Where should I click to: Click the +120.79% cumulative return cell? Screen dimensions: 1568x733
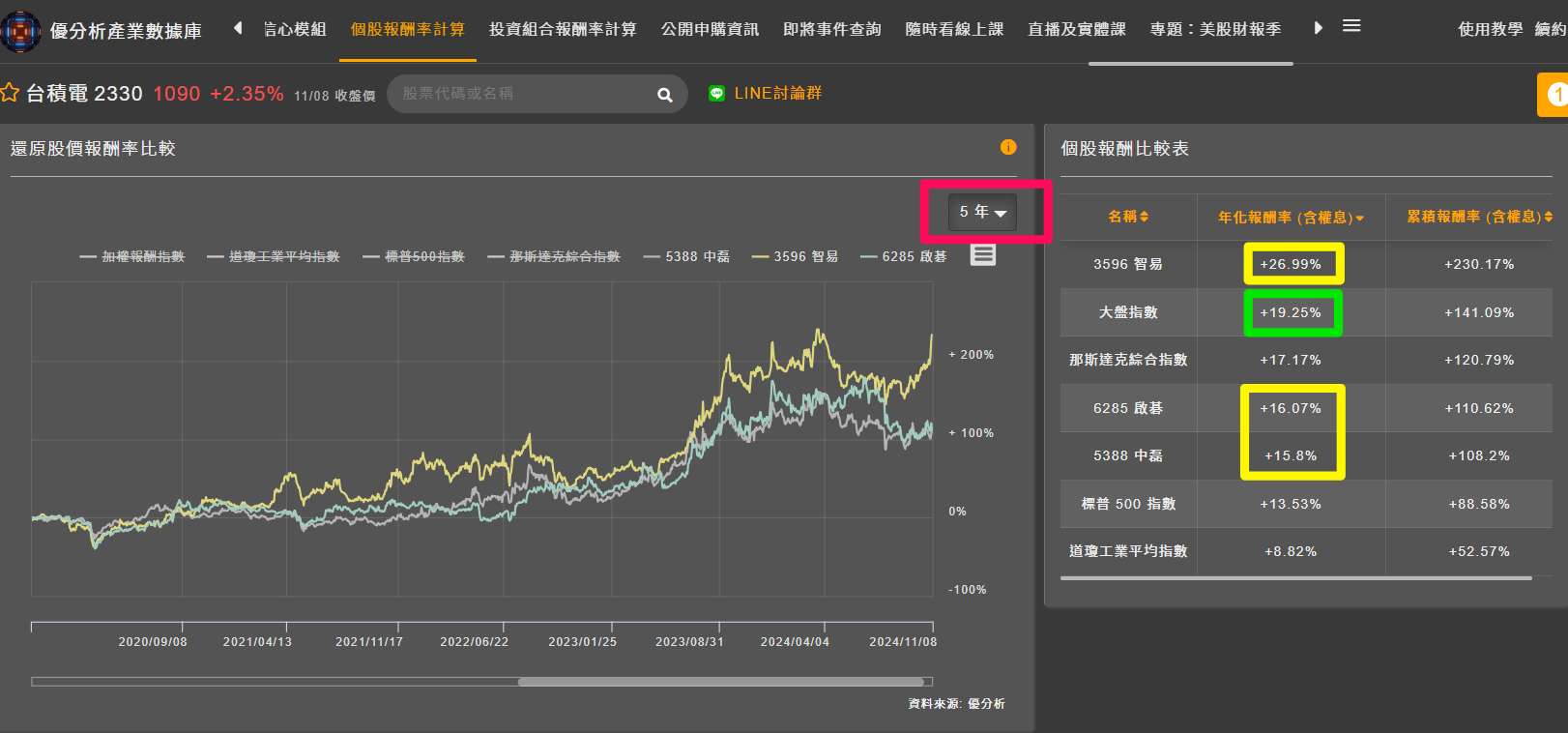coord(1479,360)
